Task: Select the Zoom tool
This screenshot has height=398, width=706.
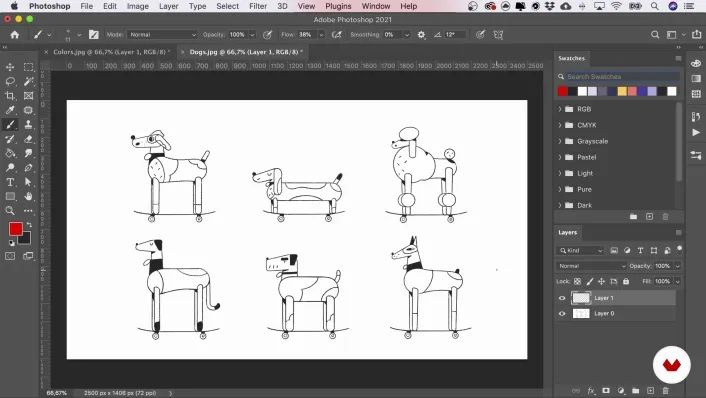Action: pyautogui.click(x=10, y=210)
